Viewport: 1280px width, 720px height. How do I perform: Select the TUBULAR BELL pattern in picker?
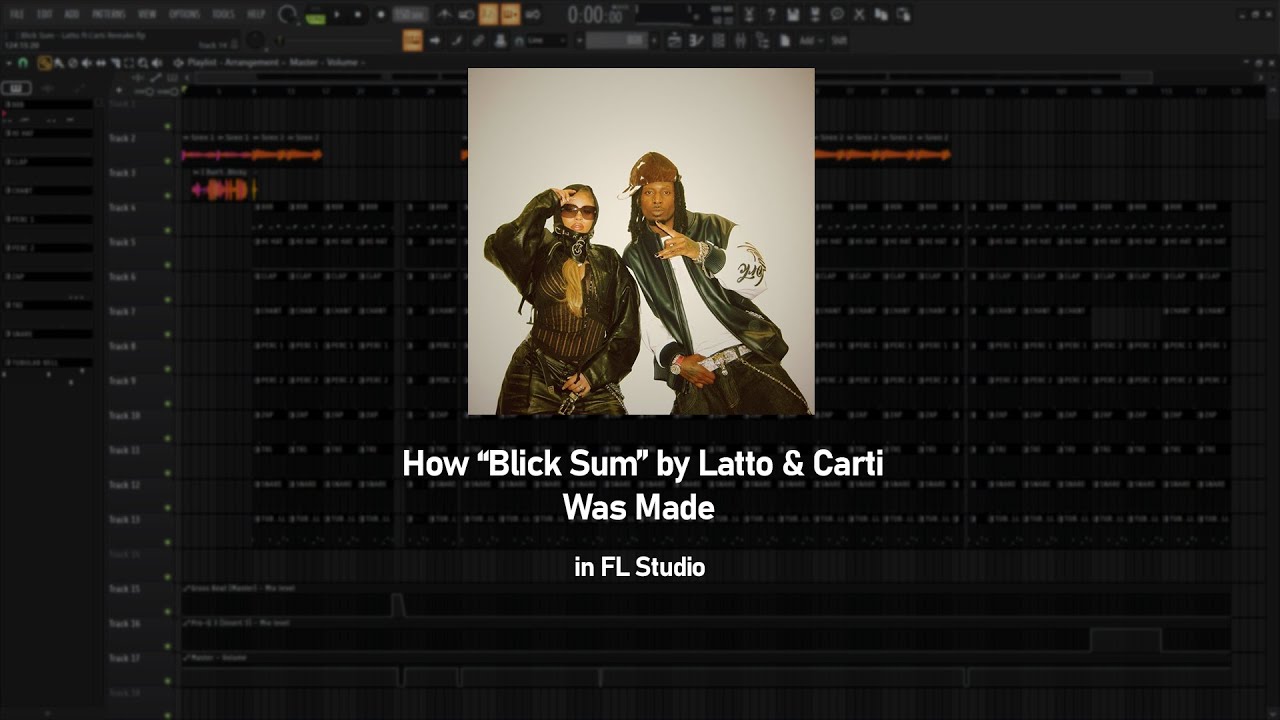[49, 362]
